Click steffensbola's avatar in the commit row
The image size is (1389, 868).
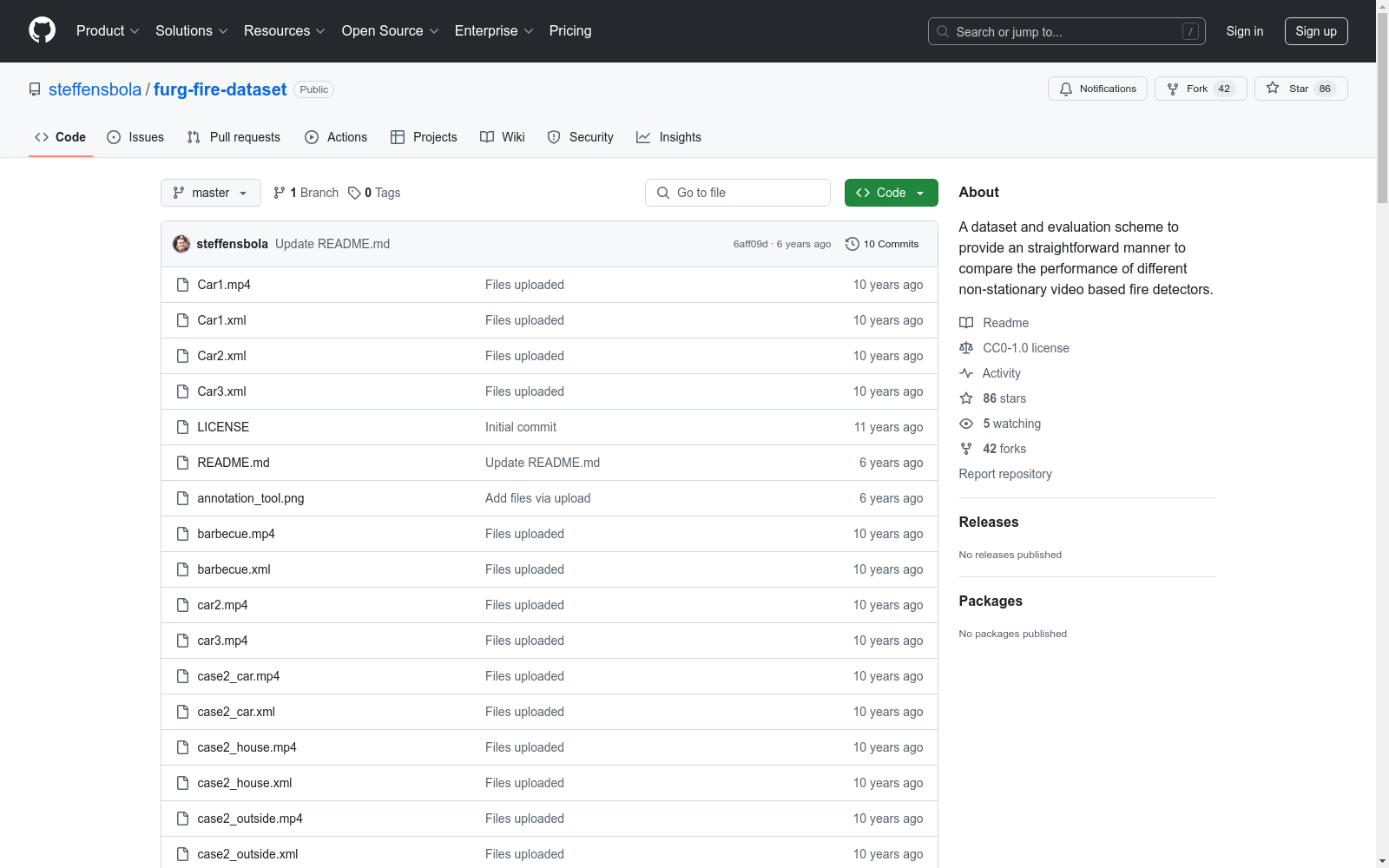[x=181, y=244]
